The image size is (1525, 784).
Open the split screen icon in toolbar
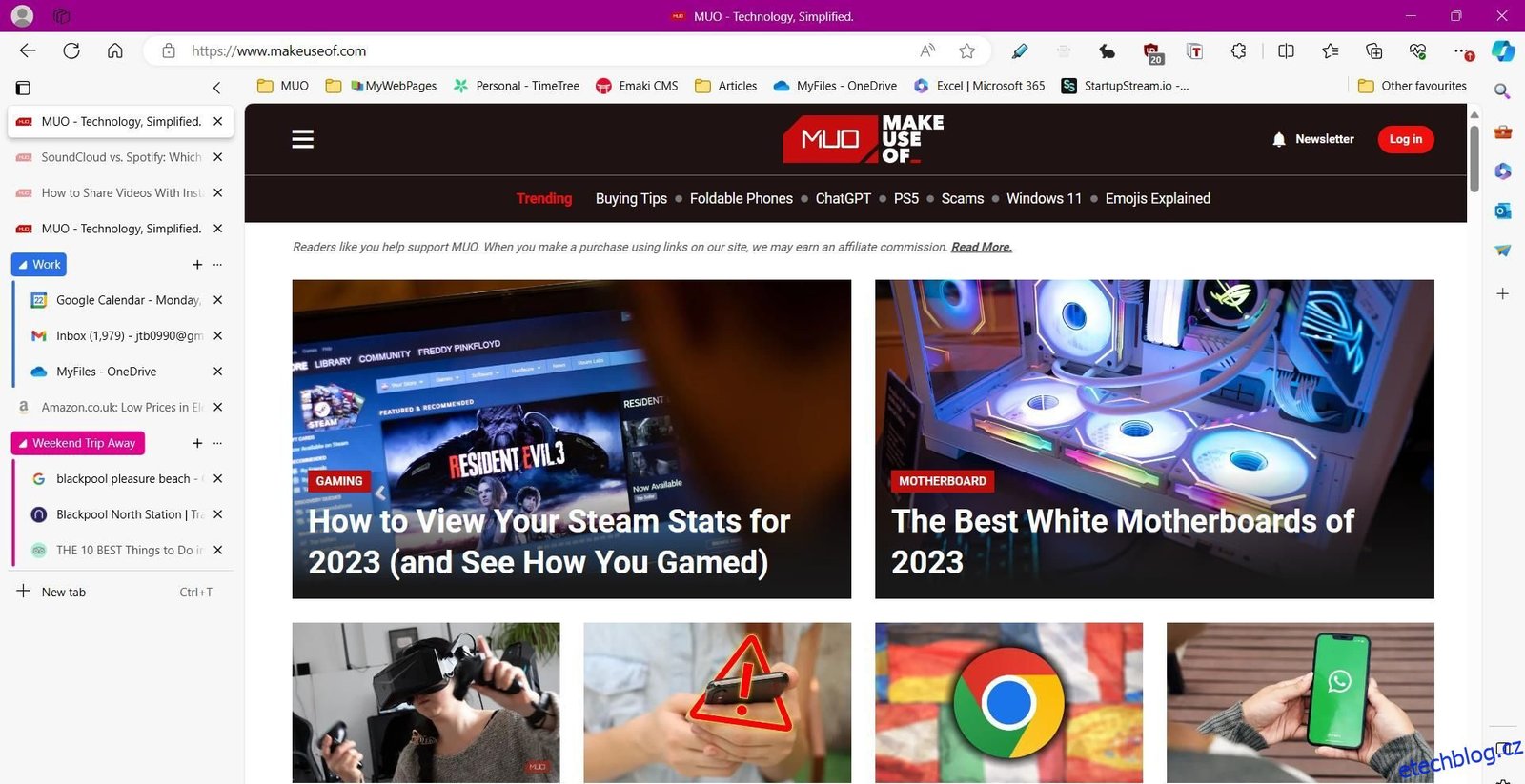pyautogui.click(x=1286, y=50)
